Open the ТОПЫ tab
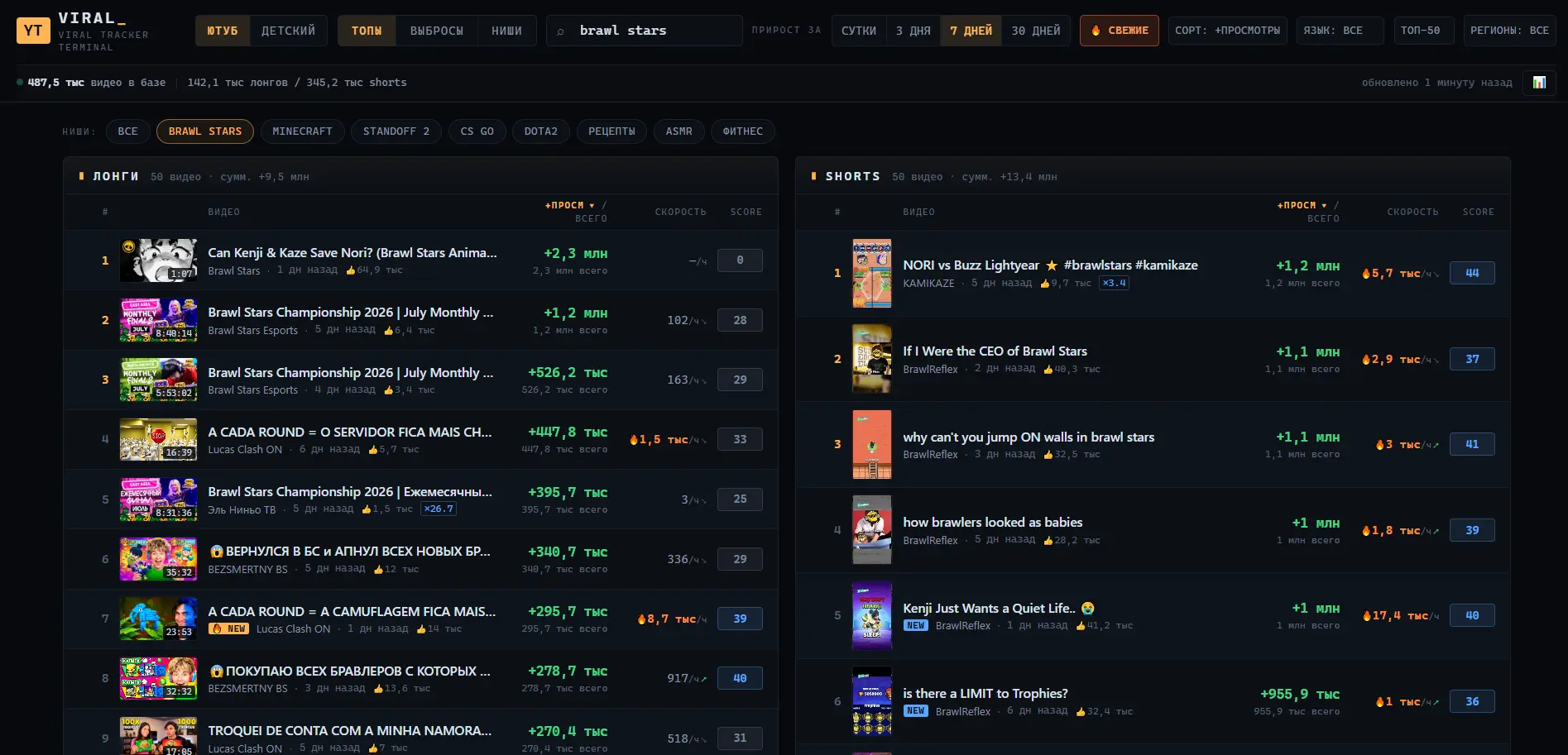This screenshot has height=755, width=1568. pyautogui.click(x=367, y=31)
